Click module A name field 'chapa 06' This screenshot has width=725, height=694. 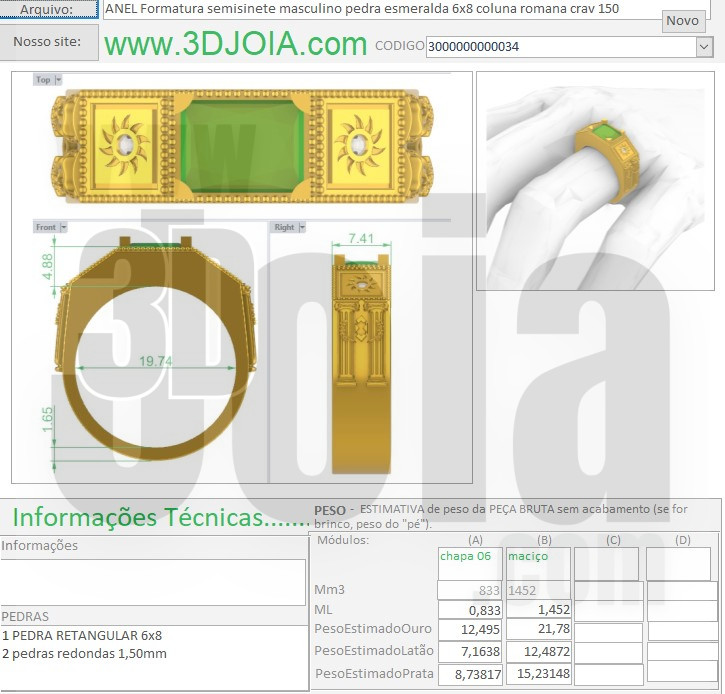[x=470, y=564]
